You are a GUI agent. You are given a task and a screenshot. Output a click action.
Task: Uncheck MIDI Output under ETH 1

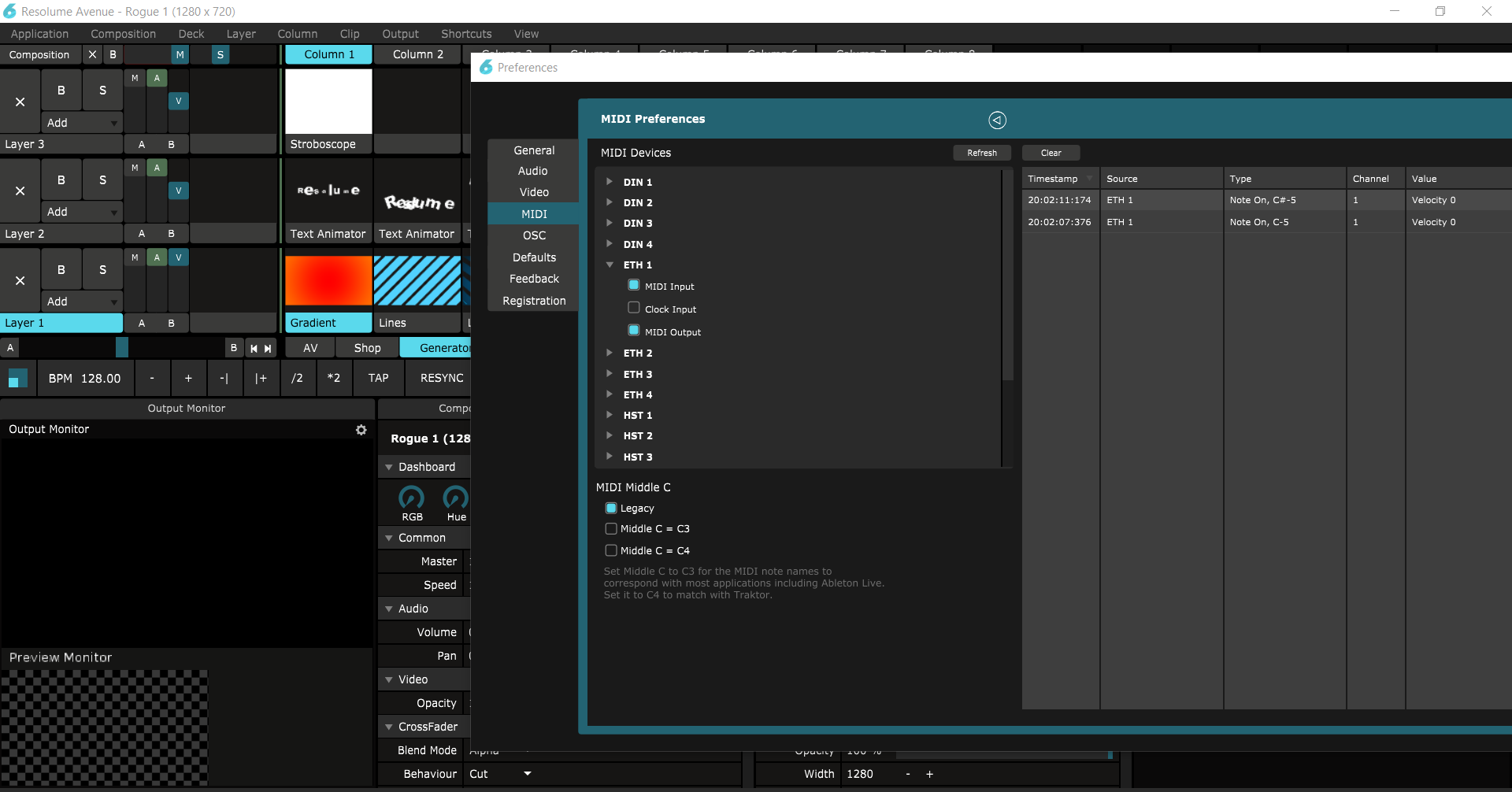[634, 331]
